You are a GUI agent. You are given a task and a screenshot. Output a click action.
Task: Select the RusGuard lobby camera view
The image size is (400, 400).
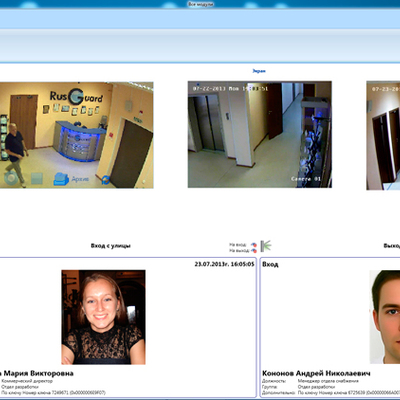(77, 135)
